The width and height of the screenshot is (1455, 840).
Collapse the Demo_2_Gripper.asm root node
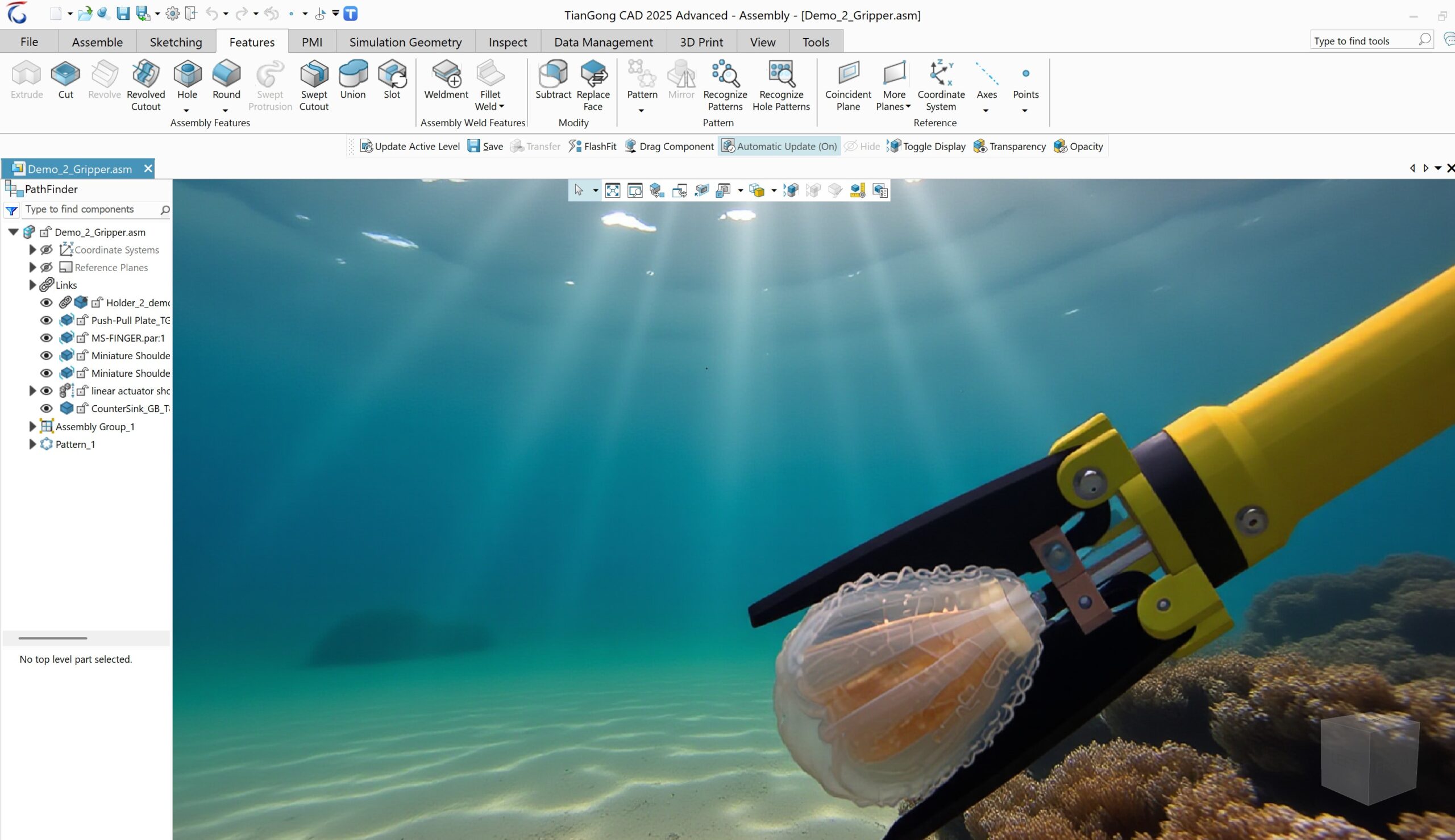point(13,232)
